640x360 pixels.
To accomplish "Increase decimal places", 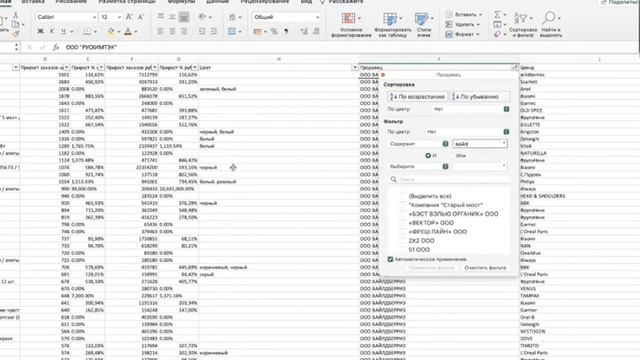I will pyautogui.click(x=304, y=31).
